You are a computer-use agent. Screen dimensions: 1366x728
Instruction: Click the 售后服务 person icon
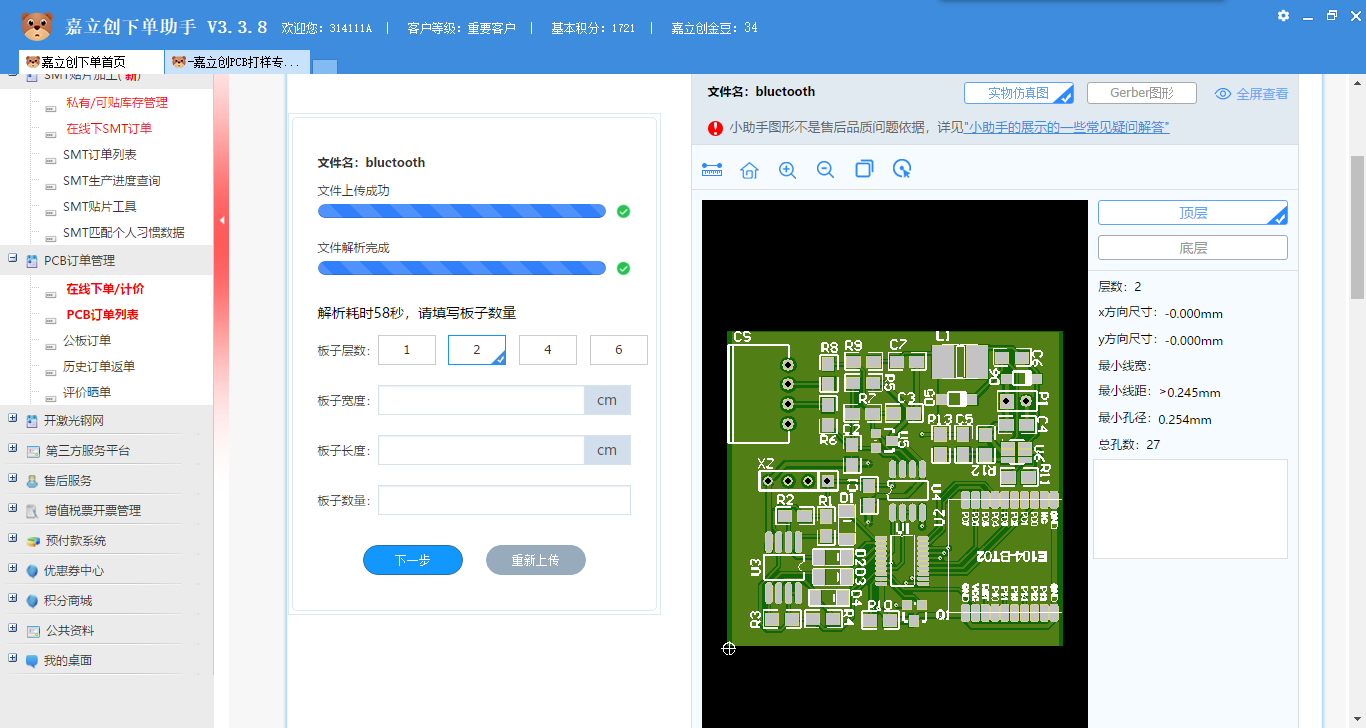[x=32, y=481]
